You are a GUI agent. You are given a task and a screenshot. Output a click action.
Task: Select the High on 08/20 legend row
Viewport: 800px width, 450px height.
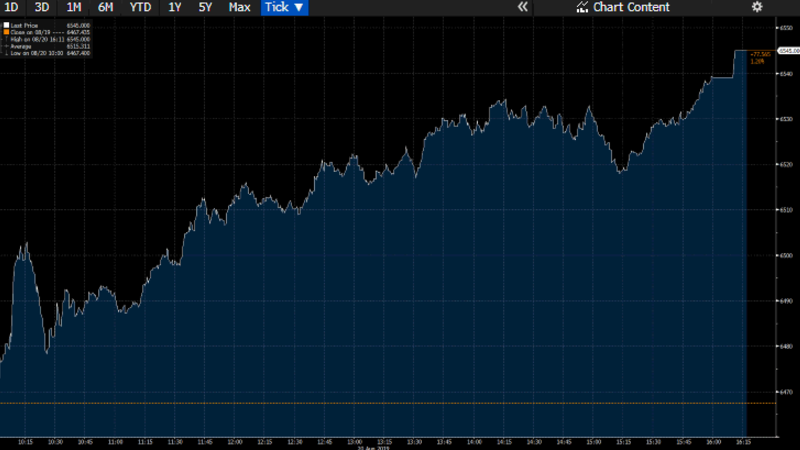(x=46, y=39)
